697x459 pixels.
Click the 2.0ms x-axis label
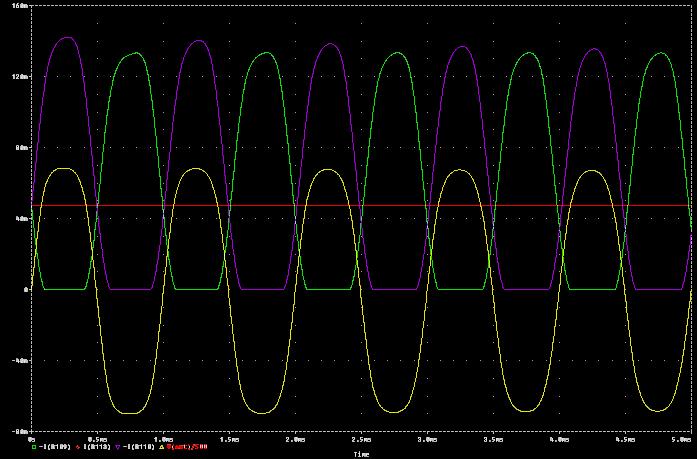(295, 439)
